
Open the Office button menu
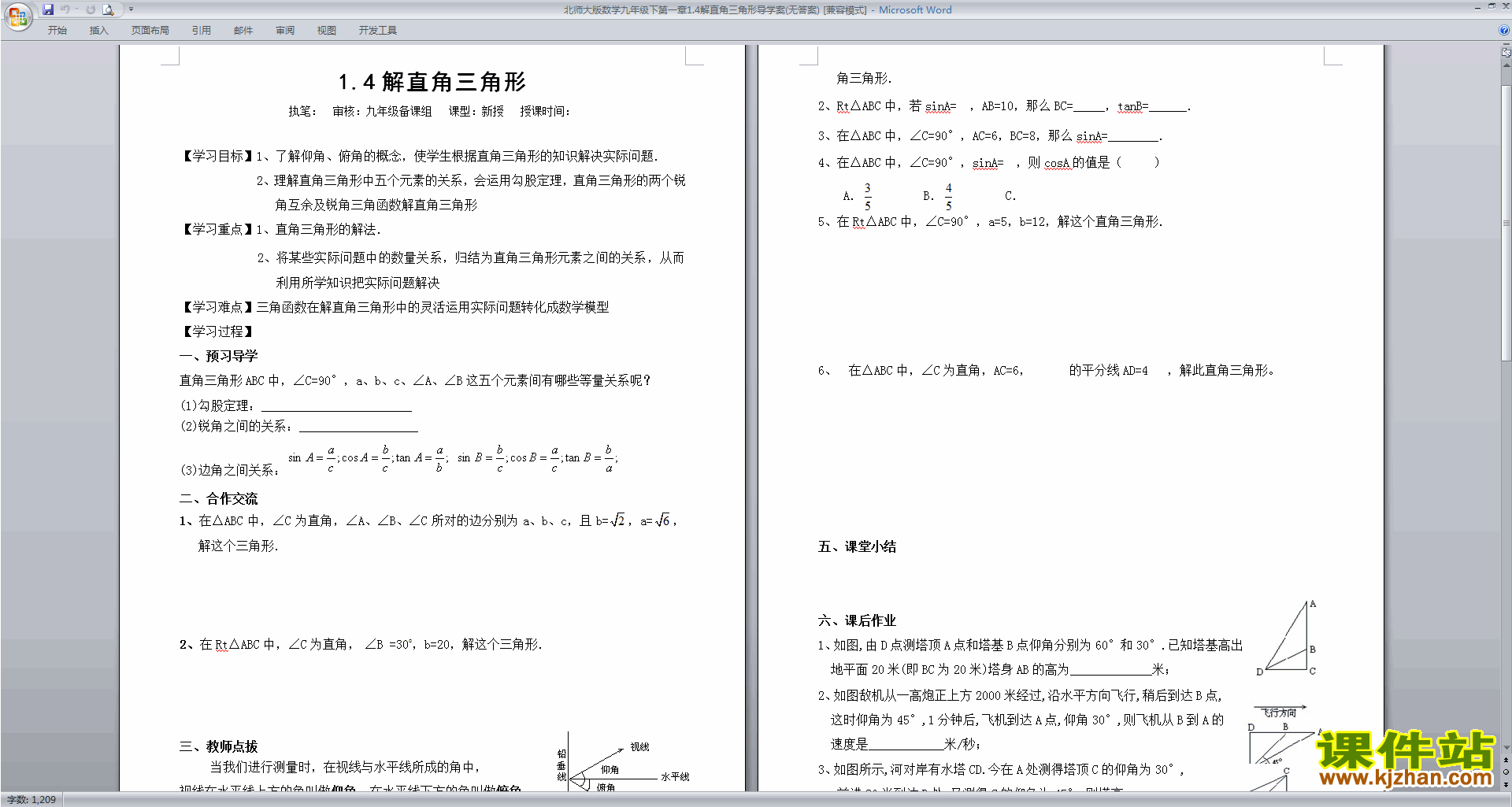pos(17,16)
